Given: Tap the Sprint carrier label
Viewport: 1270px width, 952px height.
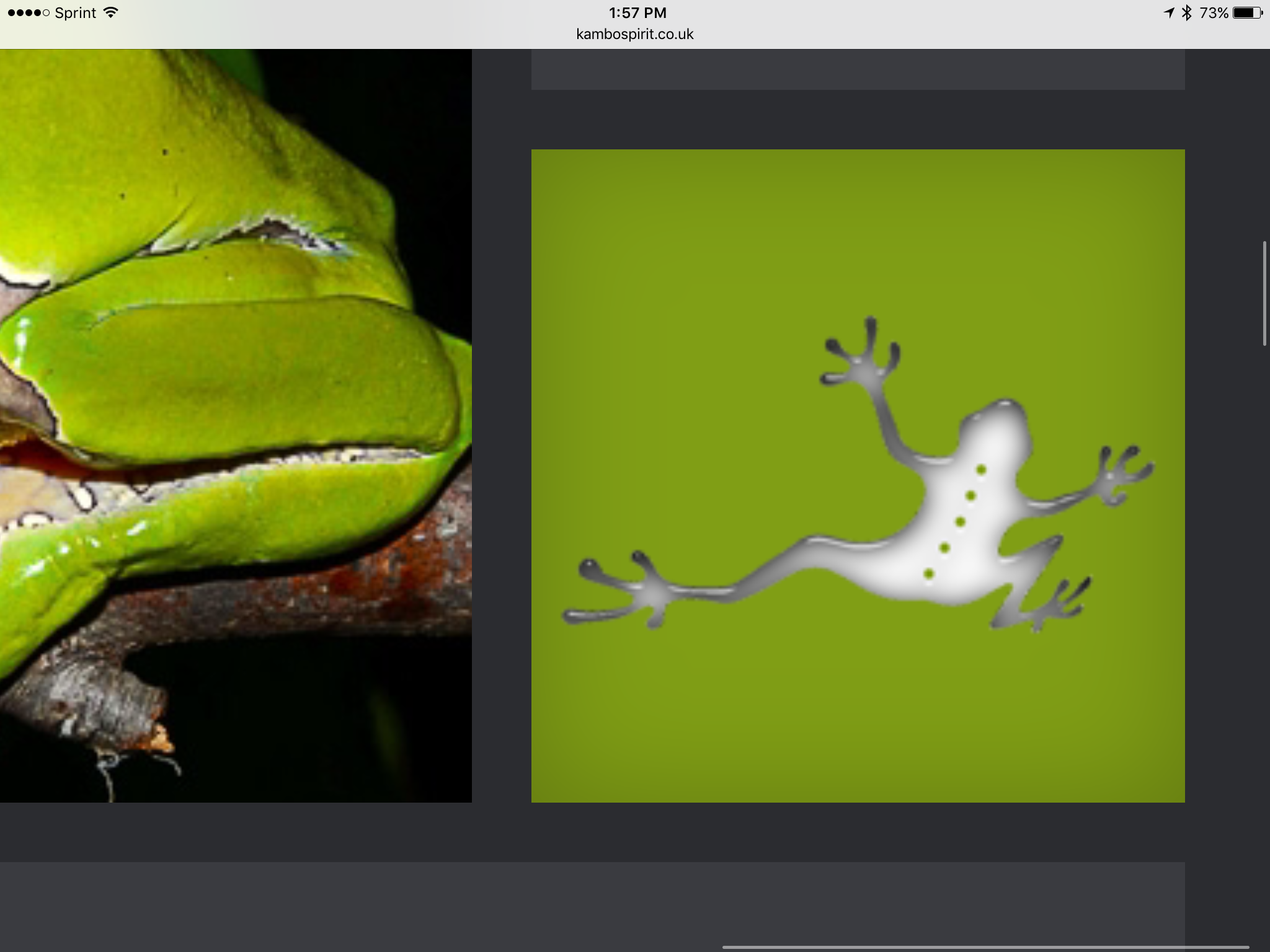Looking at the screenshot, I should pyautogui.click(x=75, y=12).
